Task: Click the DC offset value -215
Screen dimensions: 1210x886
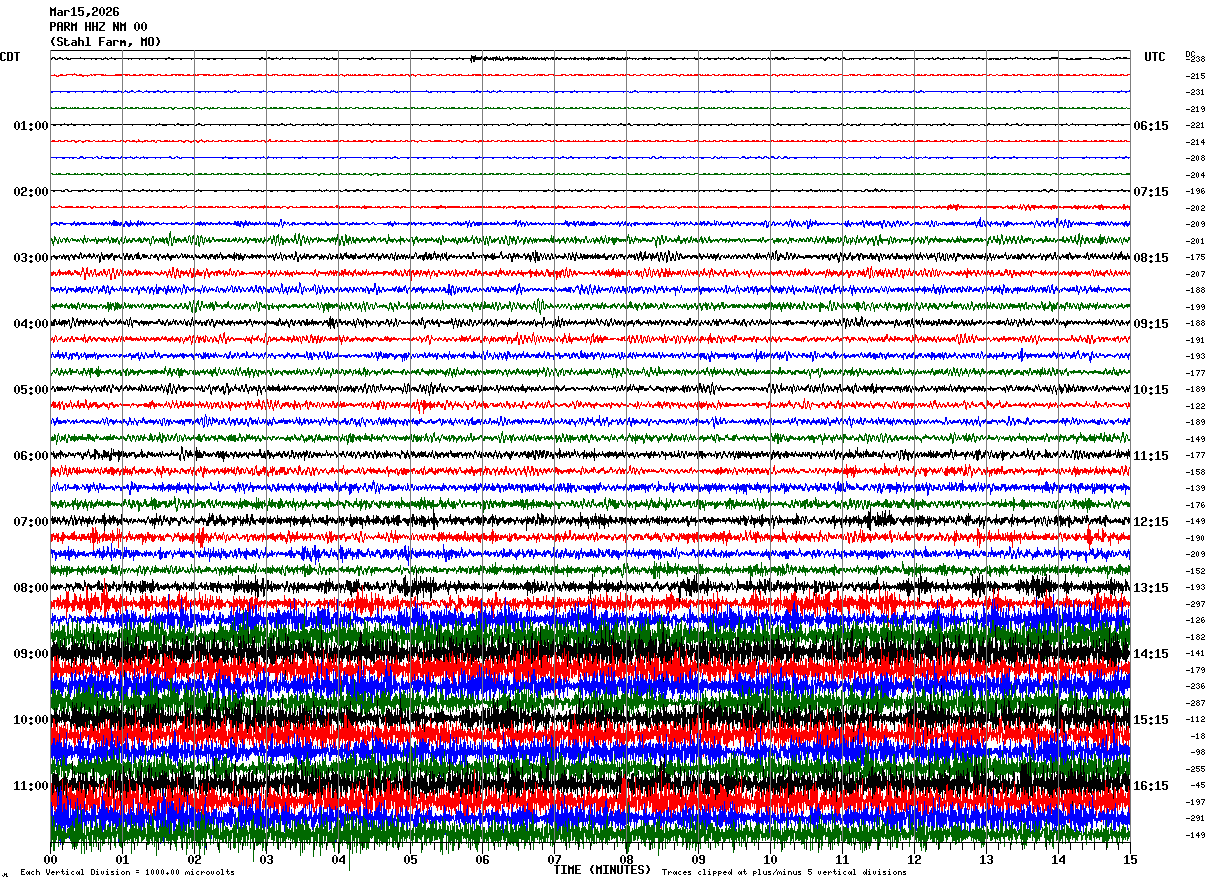Action: pyautogui.click(x=1195, y=76)
